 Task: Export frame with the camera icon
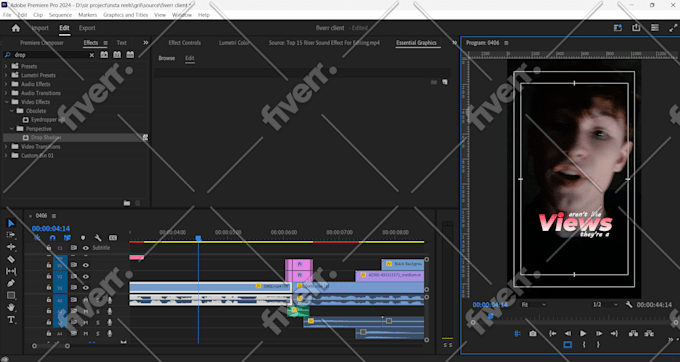[x=533, y=333]
